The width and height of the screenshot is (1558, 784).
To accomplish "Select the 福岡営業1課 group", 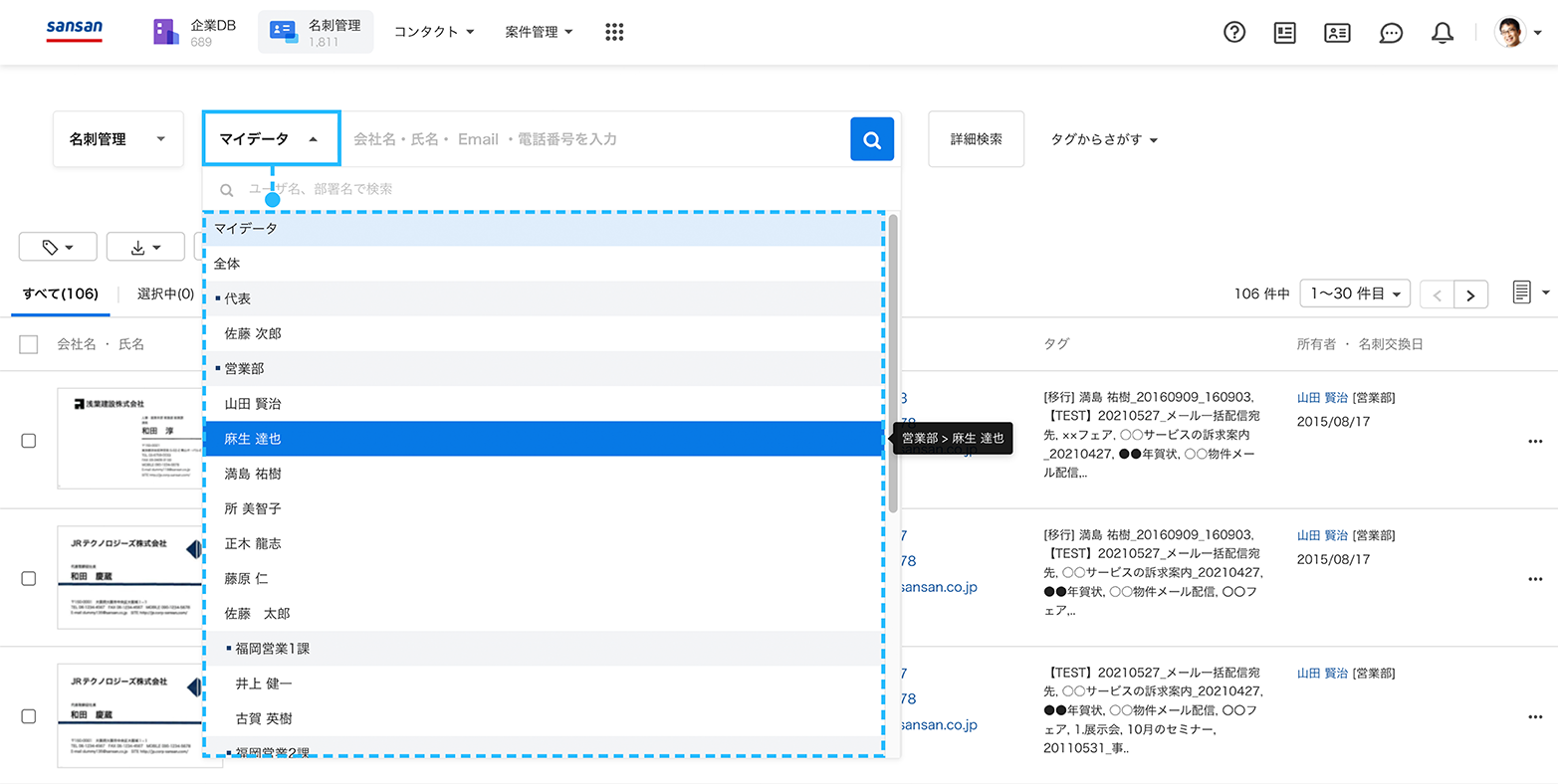I will pos(544,649).
